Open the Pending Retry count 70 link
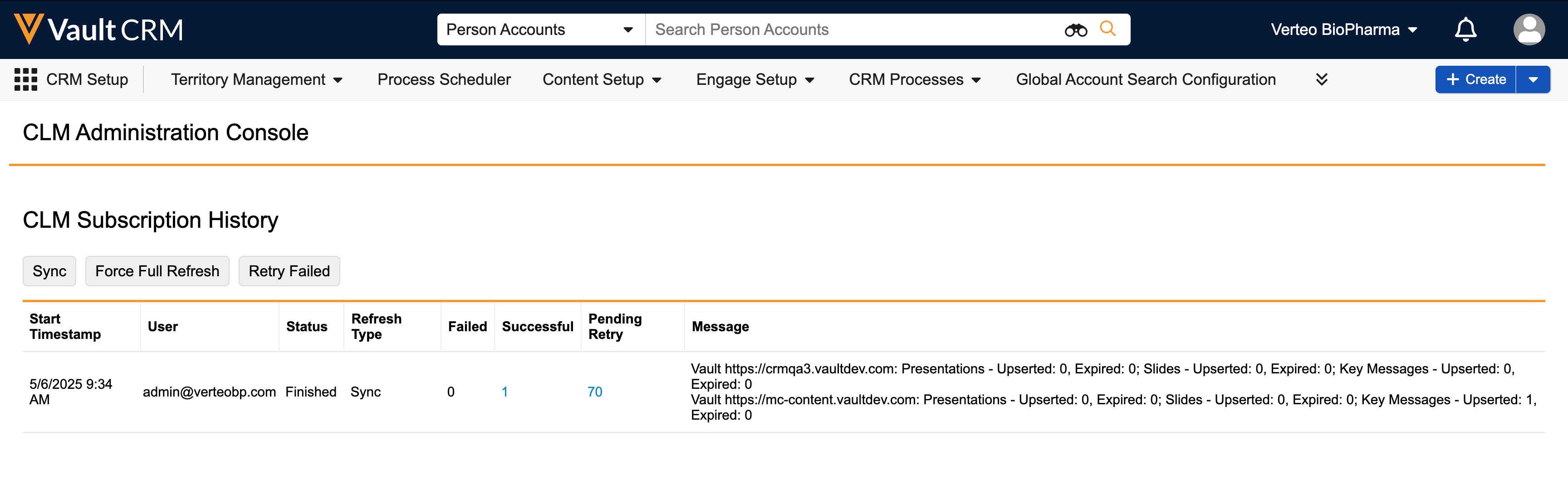The image size is (1568, 490). (x=594, y=392)
